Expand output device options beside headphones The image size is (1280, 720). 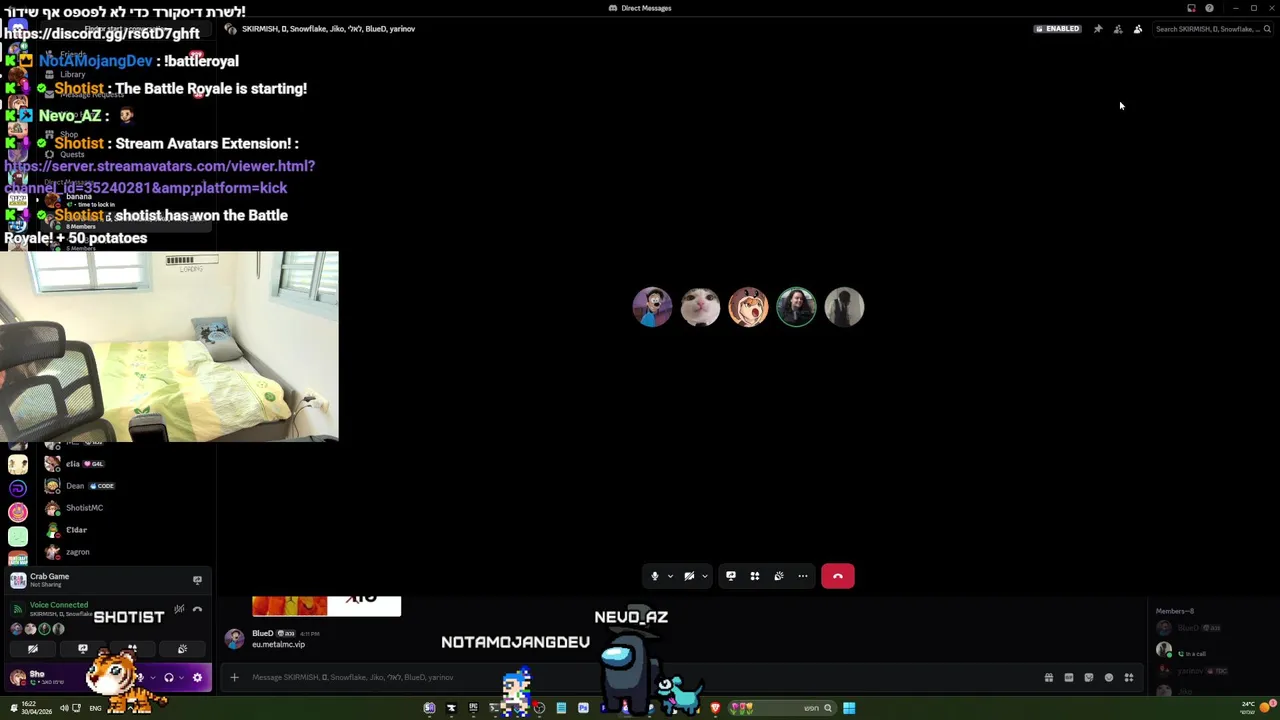click(180, 678)
